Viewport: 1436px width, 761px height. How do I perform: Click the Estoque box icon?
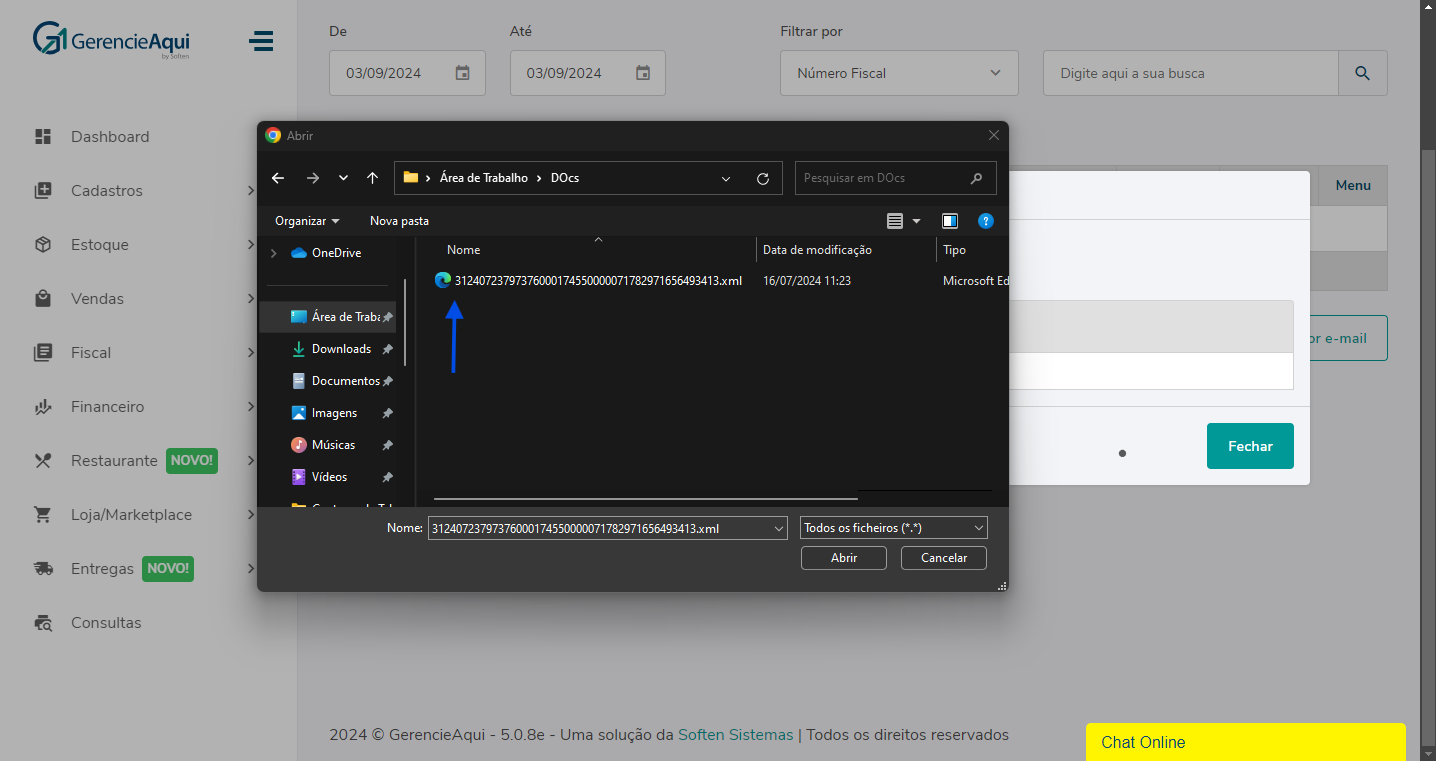(x=42, y=244)
